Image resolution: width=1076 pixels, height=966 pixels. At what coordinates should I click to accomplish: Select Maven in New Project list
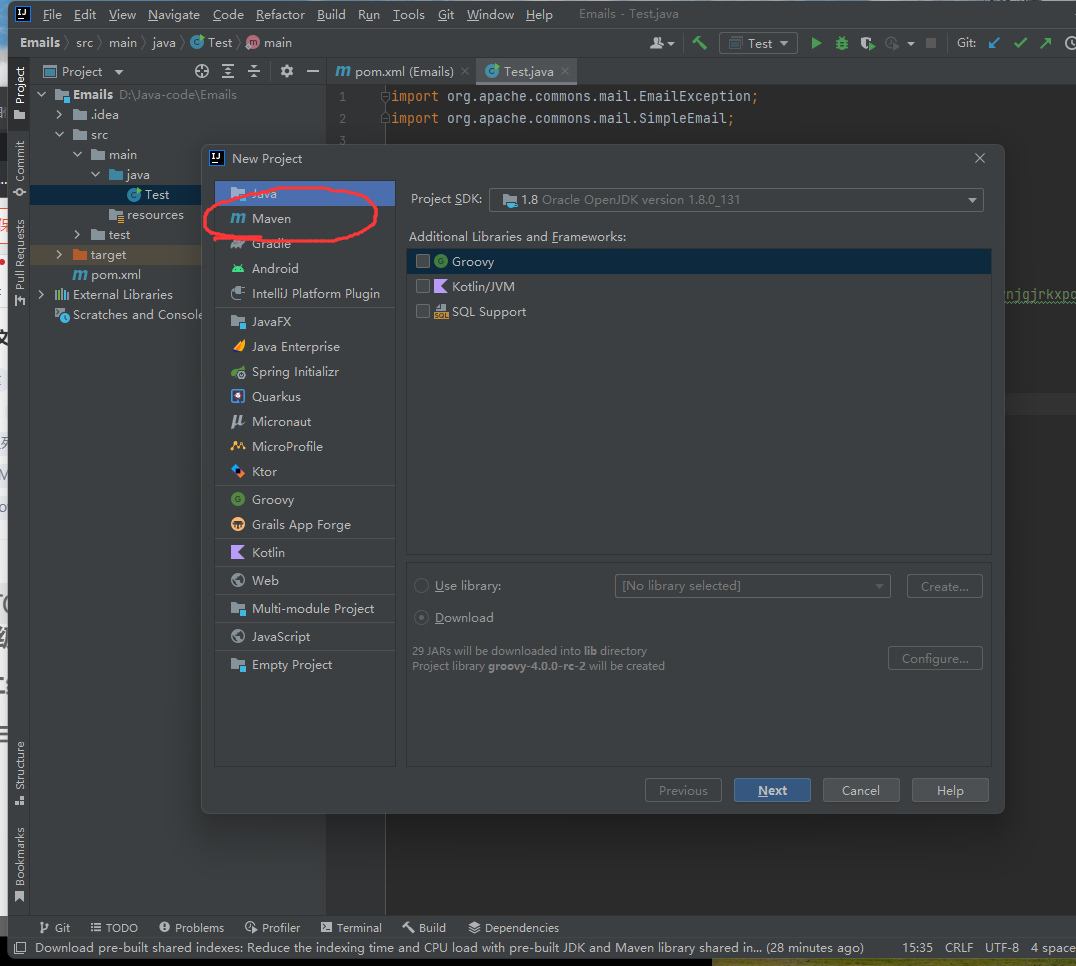point(305,218)
